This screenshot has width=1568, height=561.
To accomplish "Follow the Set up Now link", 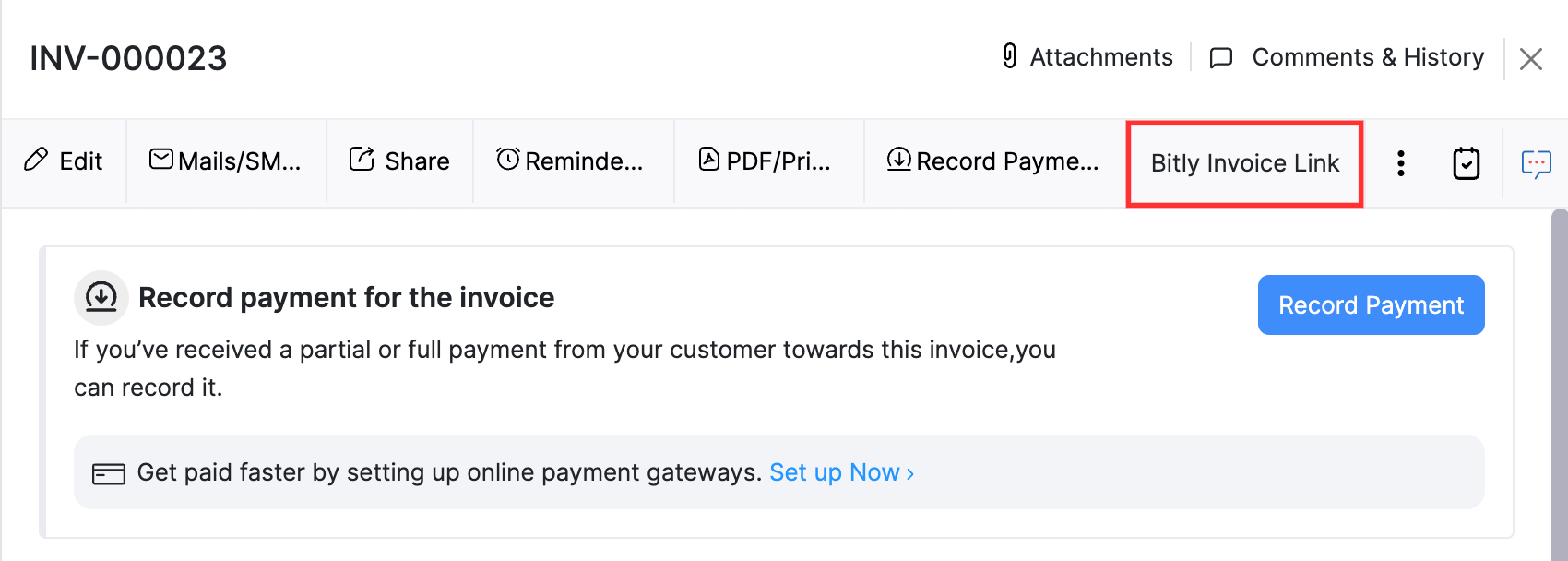I will pyautogui.click(x=834, y=471).
